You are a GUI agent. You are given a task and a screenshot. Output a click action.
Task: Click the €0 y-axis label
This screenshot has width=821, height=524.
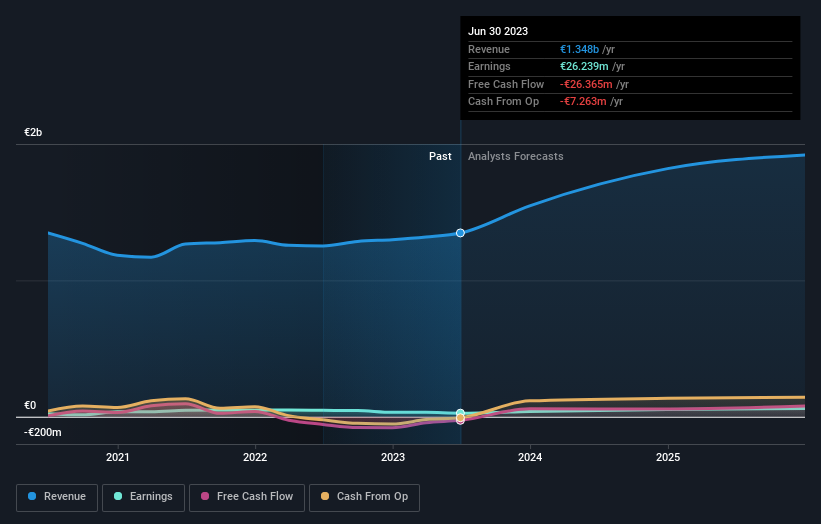point(30,406)
